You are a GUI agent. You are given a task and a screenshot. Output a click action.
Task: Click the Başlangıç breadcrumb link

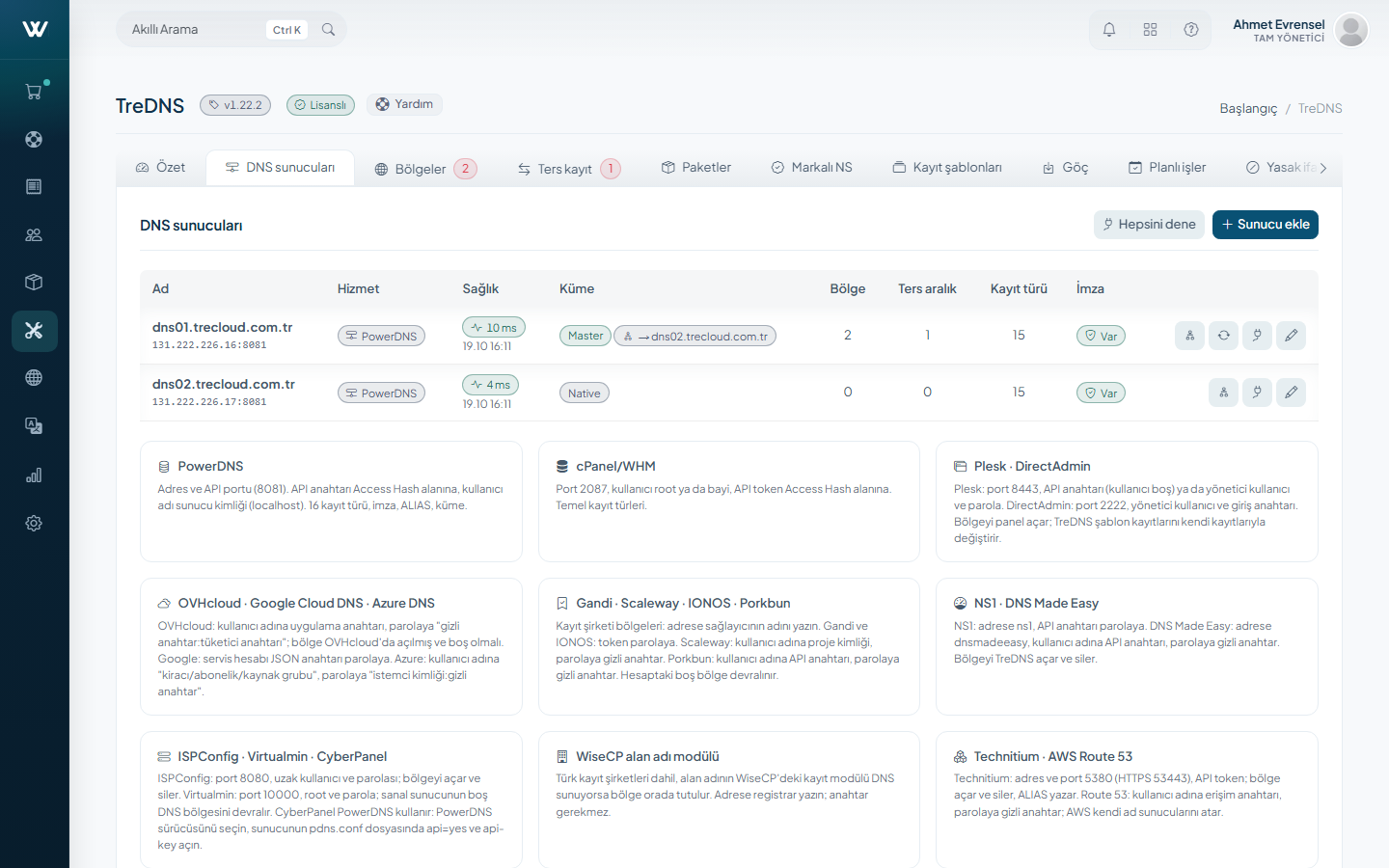[x=1248, y=108]
